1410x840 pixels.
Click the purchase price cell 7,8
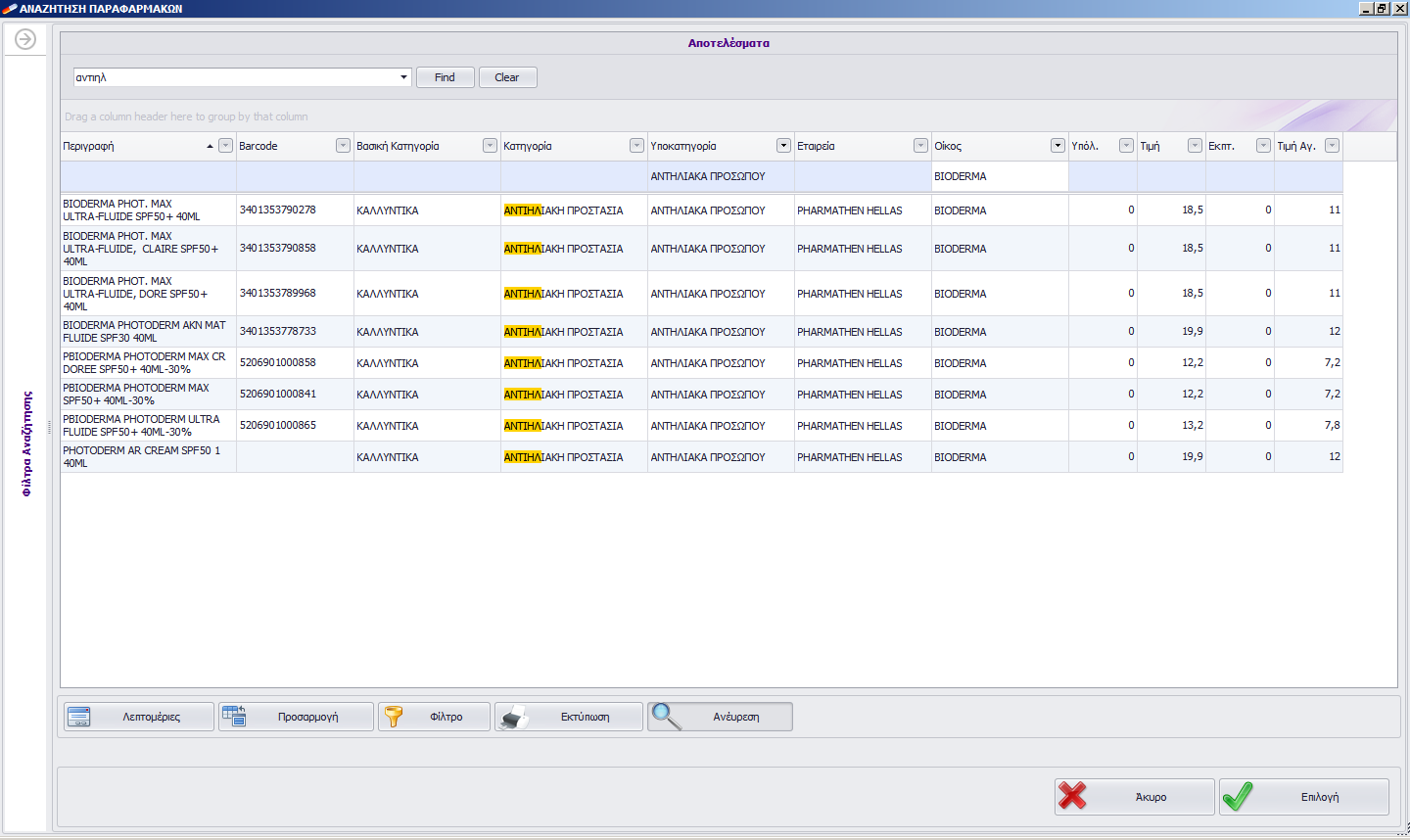[x=1309, y=425]
